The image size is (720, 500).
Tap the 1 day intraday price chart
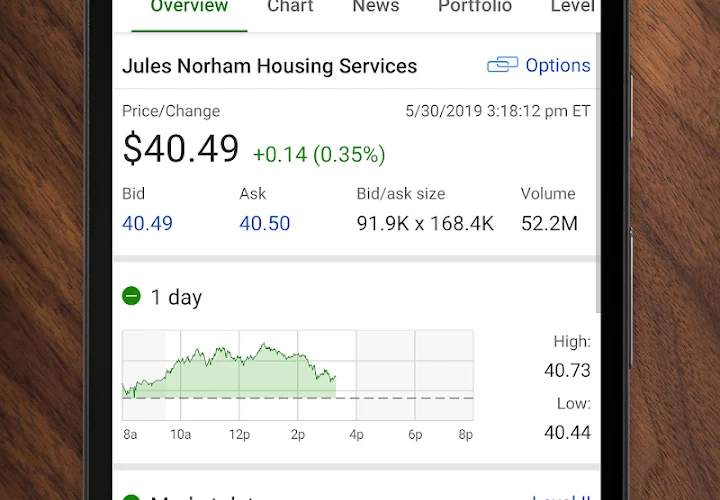298,375
